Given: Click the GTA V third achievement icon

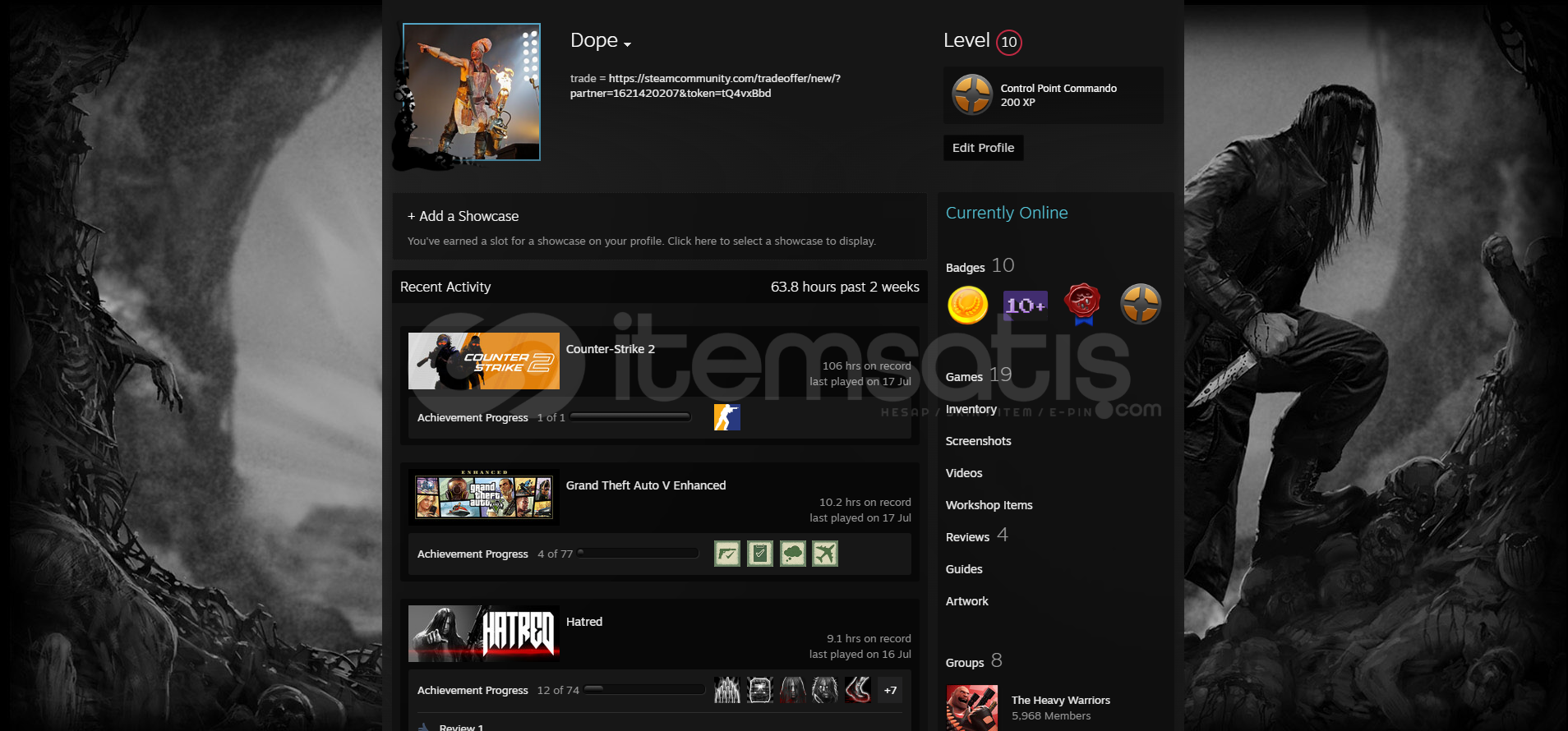Looking at the screenshot, I should 793,554.
